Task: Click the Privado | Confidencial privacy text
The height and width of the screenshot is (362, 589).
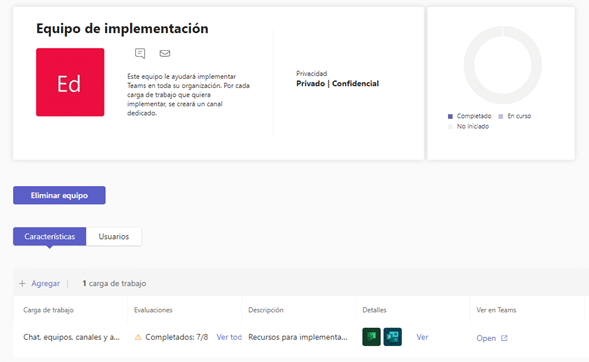Action: coord(337,83)
